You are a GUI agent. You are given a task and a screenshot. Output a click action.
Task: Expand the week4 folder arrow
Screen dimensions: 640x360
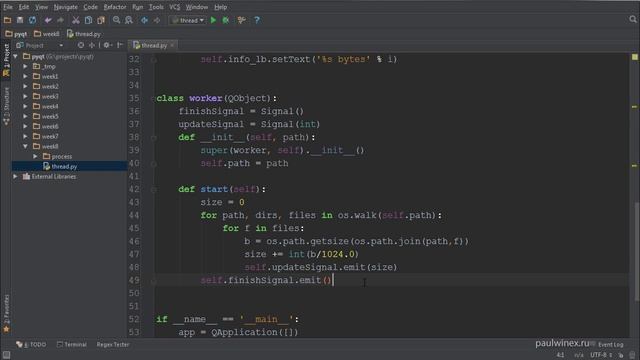[x=26, y=106]
